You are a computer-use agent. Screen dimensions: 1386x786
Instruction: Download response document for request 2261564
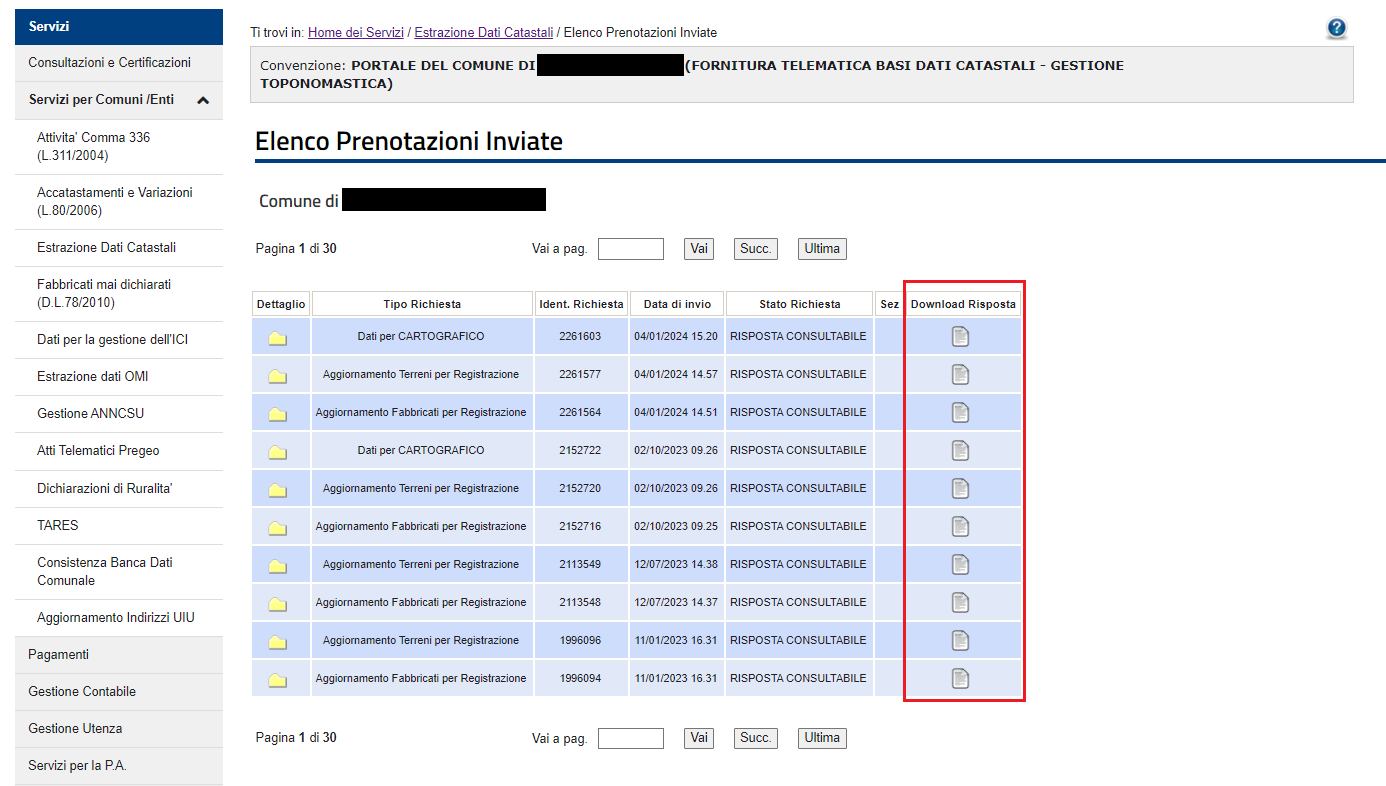[960, 413]
